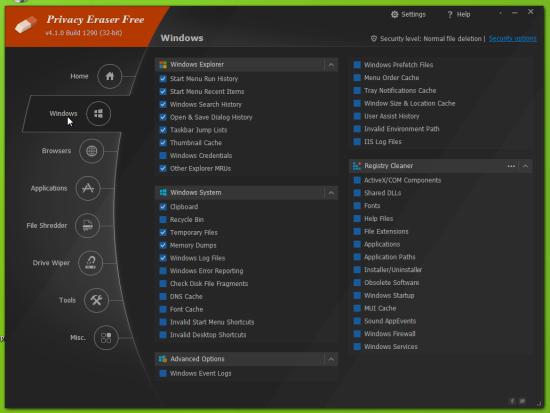550x413 pixels.
Task: Collapse the Registry Cleaner section chevron
Action: tap(525, 166)
